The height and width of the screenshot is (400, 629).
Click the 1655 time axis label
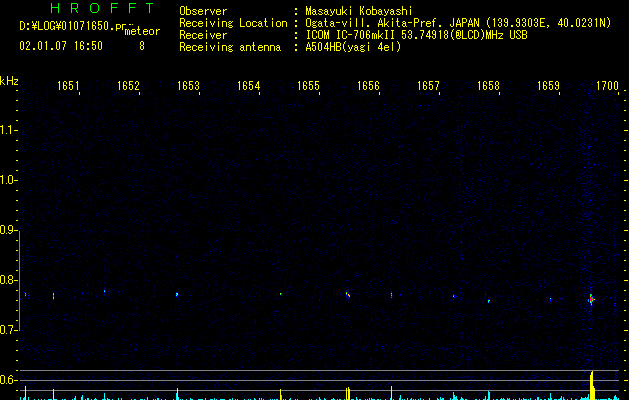click(x=308, y=86)
